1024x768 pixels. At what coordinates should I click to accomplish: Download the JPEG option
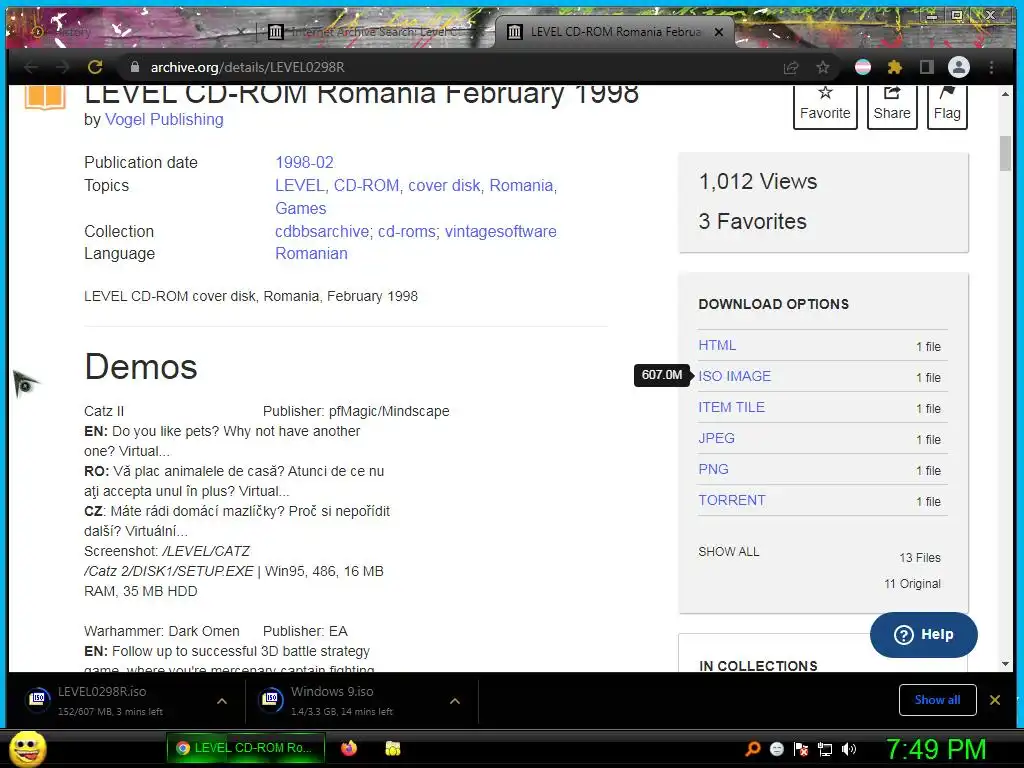coord(716,438)
